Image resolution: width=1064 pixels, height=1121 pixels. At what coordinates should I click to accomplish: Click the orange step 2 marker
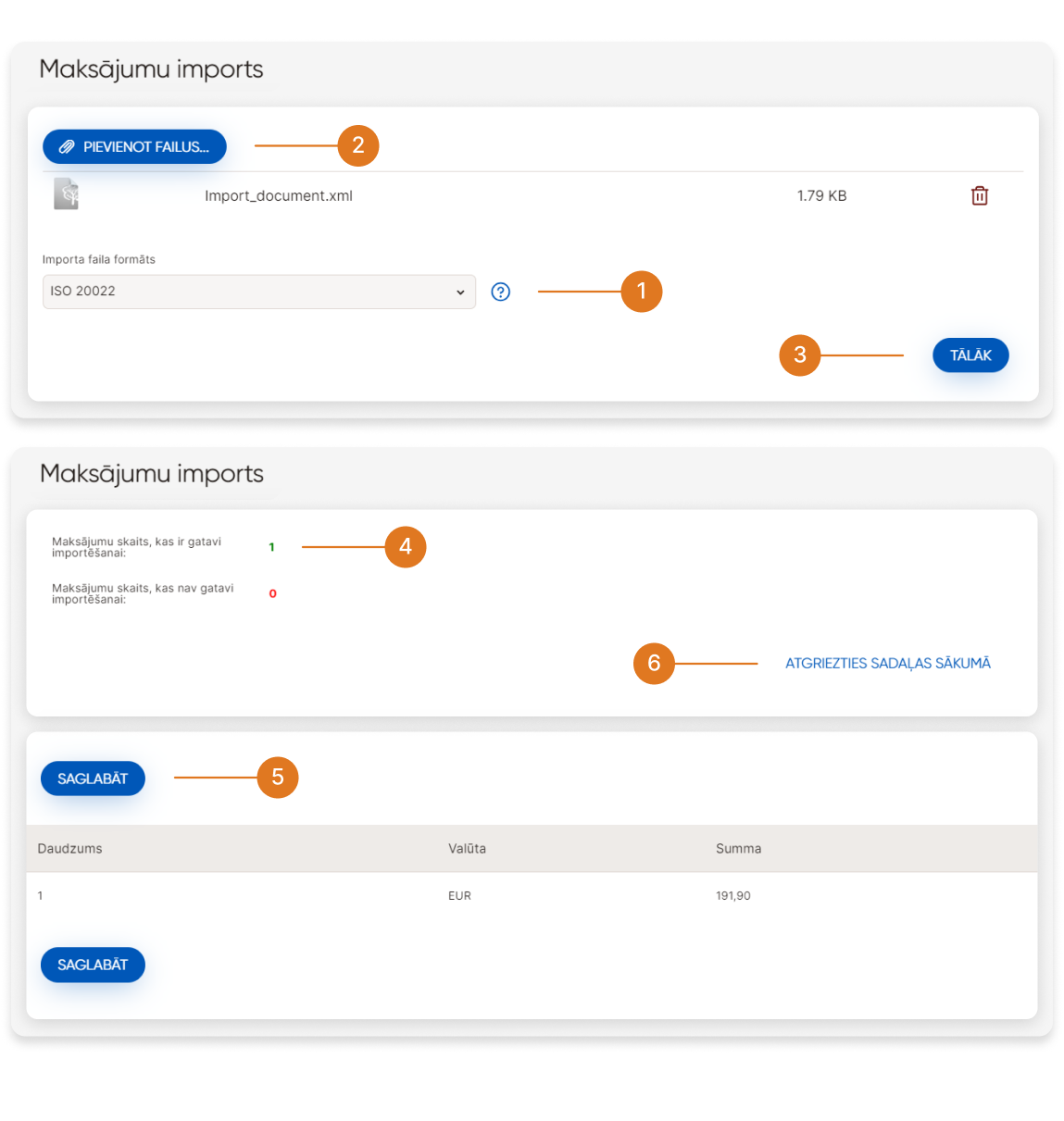tap(358, 146)
